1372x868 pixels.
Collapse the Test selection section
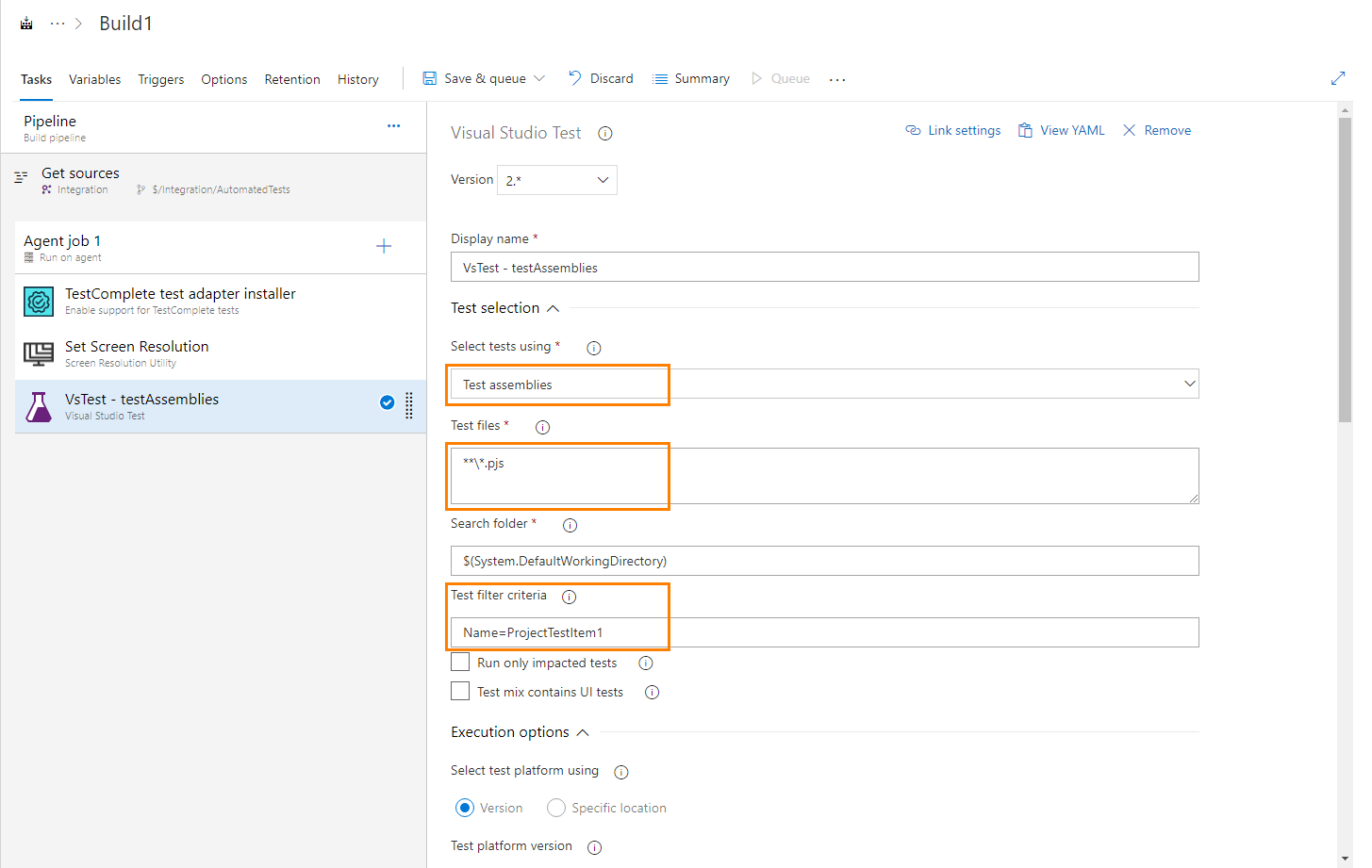pyautogui.click(x=553, y=307)
